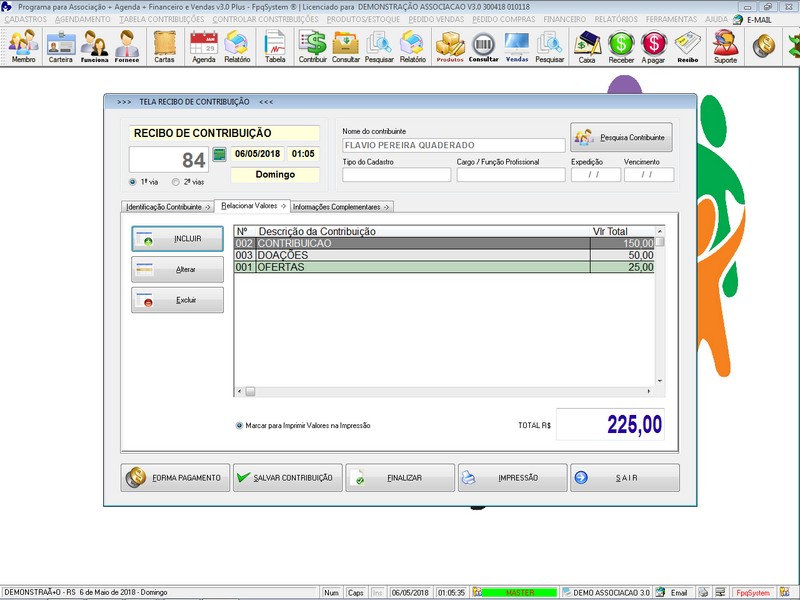800x600 pixels.
Task: Switch to Informações Complementares tab
Action: (x=341, y=207)
